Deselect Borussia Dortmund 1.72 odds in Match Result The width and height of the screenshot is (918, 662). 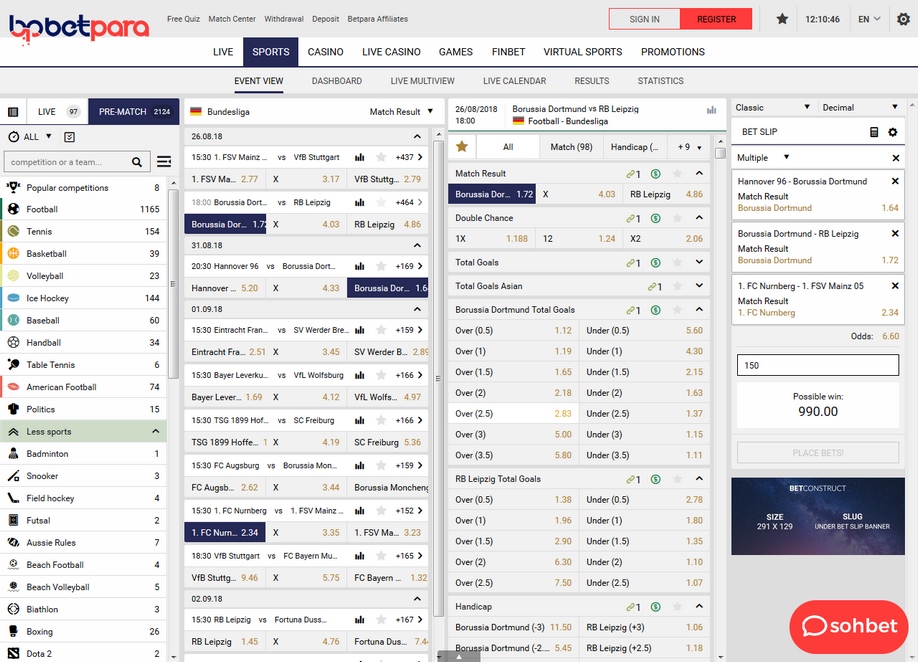pyautogui.click(x=492, y=194)
